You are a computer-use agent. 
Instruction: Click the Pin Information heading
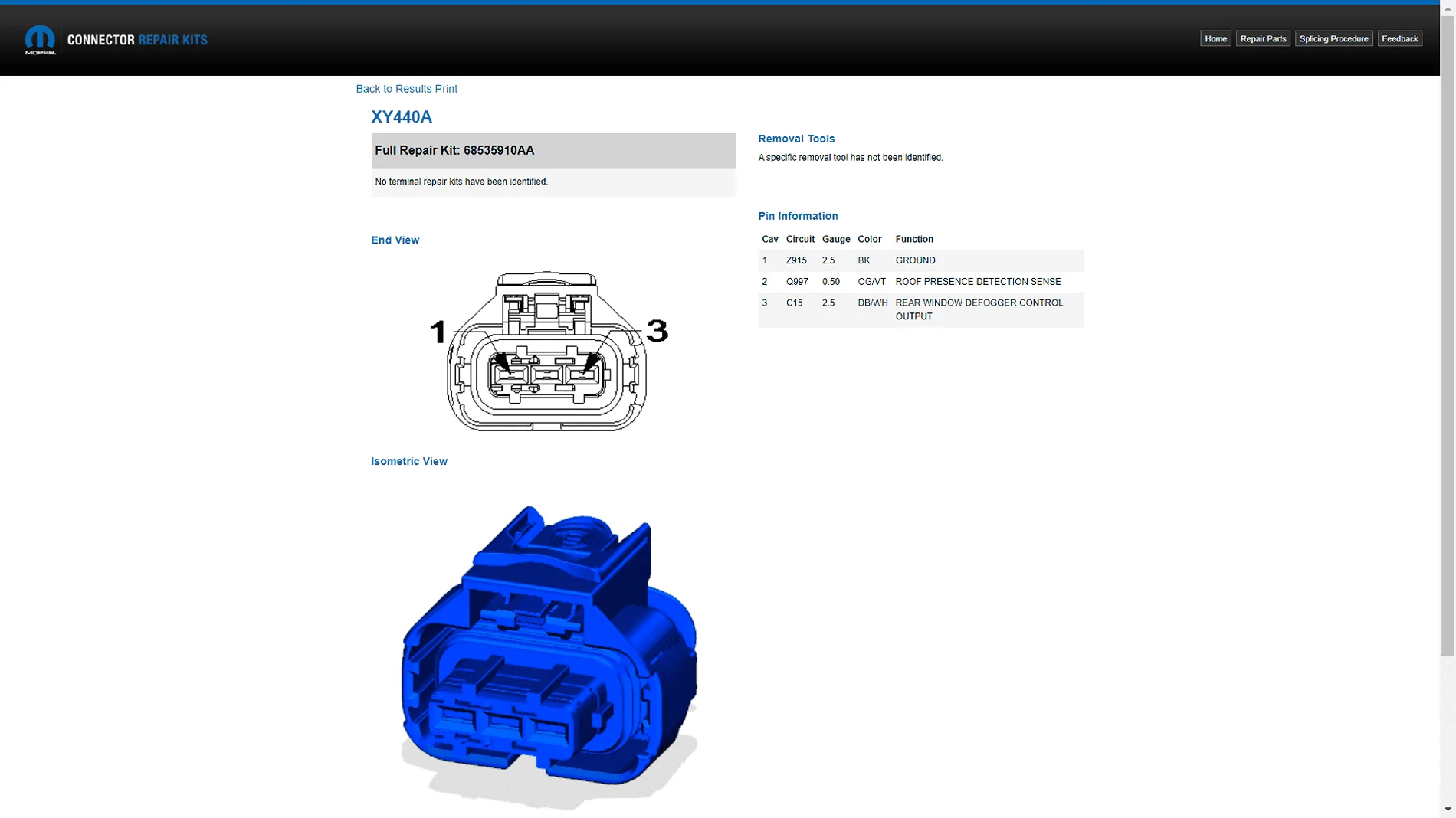click(x=798, y=217)
